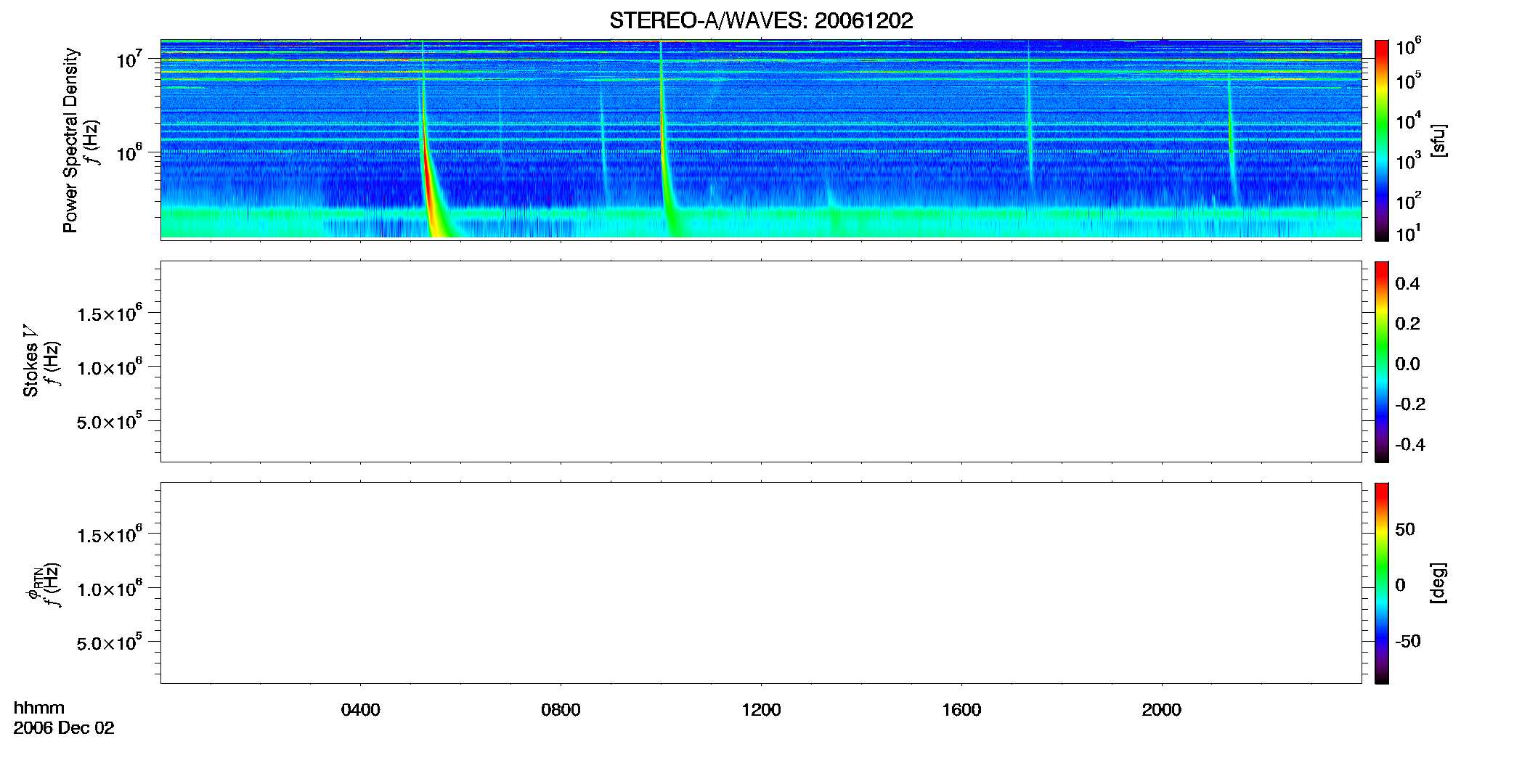Click the [deg] unit label

tap(1438, 583)
